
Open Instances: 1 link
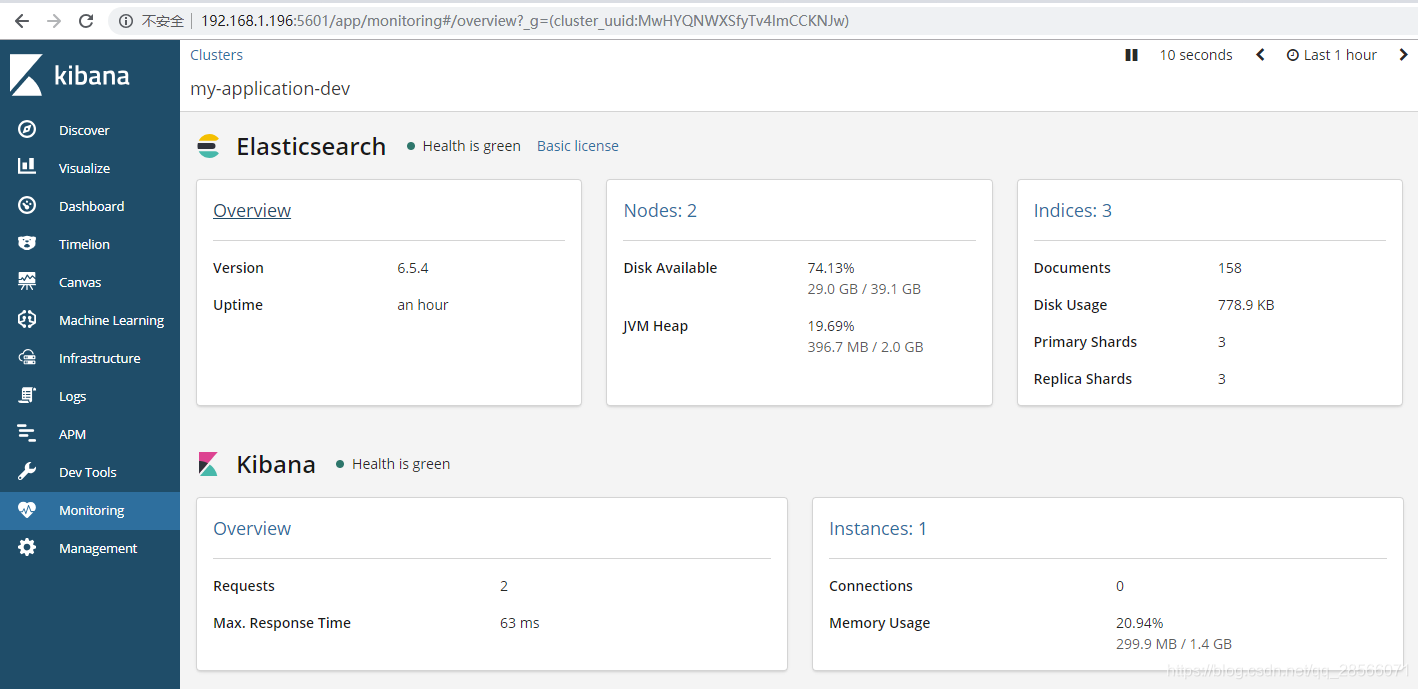[878, 528]
